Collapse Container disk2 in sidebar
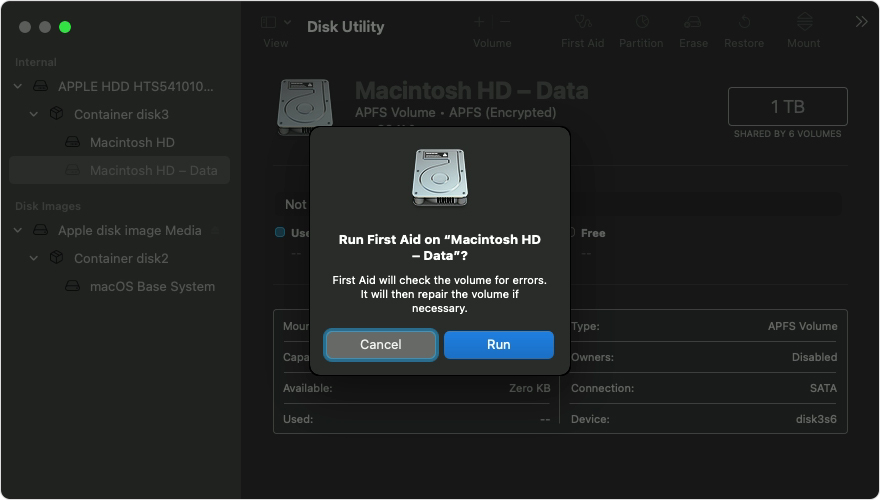The image size is (880, 500). pos(34,259)
